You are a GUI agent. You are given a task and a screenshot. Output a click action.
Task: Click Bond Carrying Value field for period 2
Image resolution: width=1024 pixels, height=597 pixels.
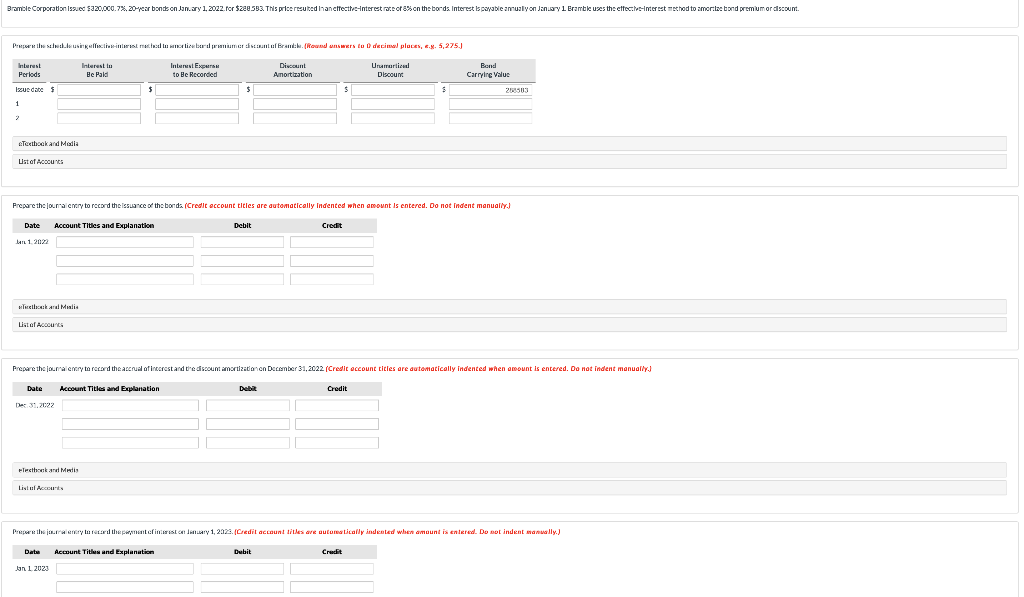coord(490,118)
